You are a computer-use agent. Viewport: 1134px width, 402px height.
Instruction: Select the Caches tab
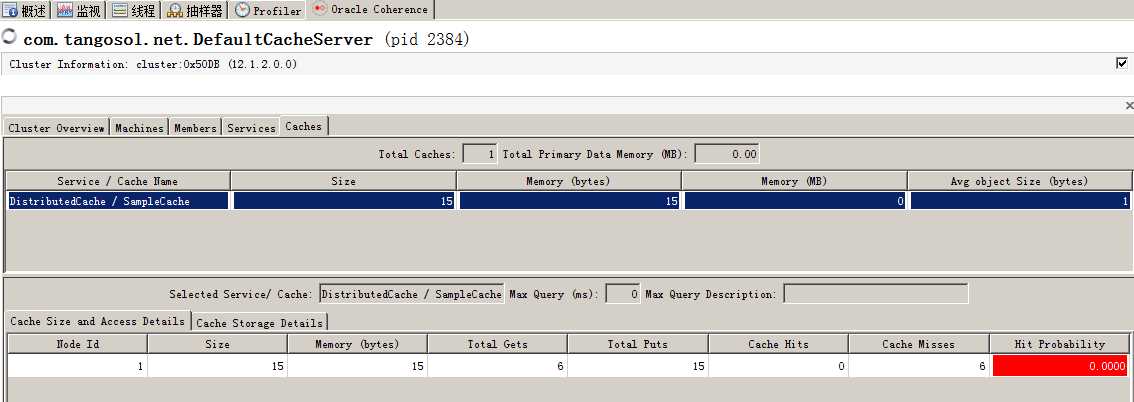coord(304,126)
